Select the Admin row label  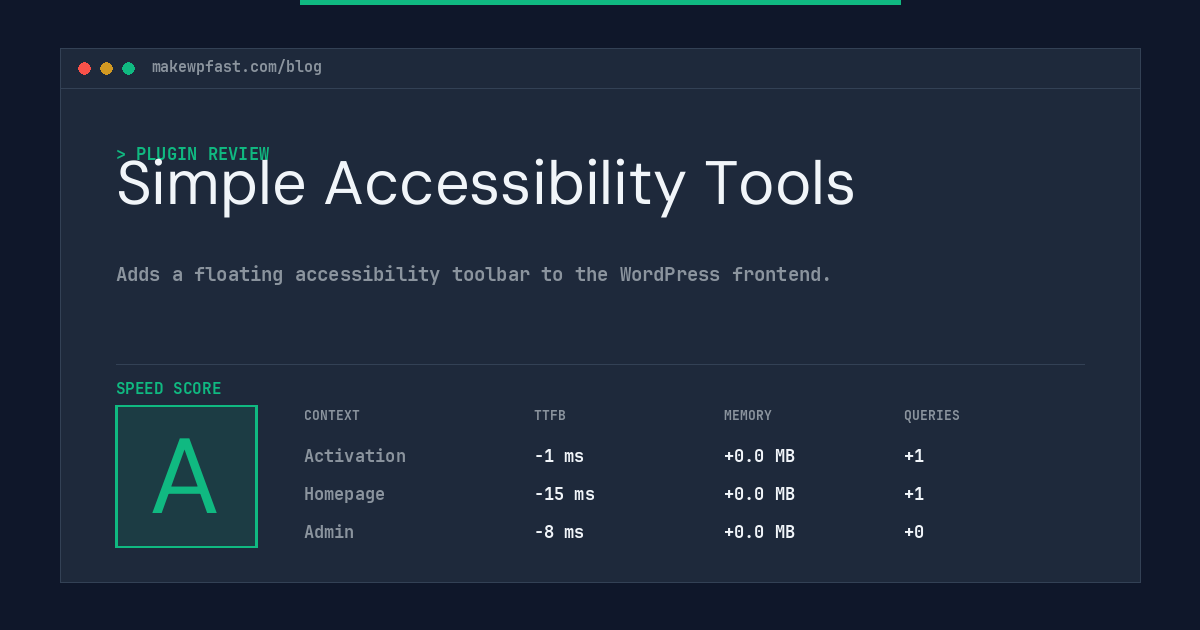click(x=329, y=532)
